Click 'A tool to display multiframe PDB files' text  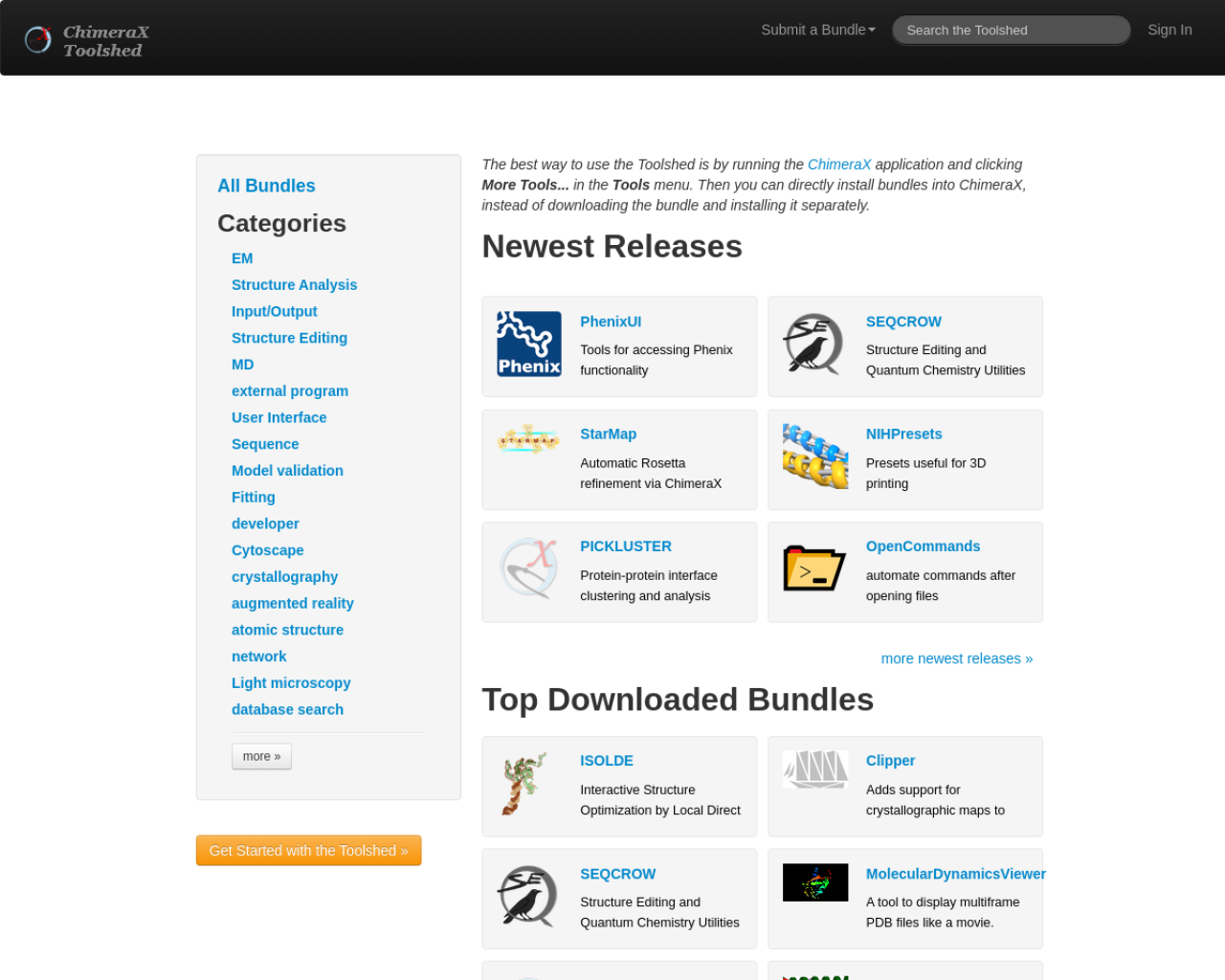[x=943, y=912]
